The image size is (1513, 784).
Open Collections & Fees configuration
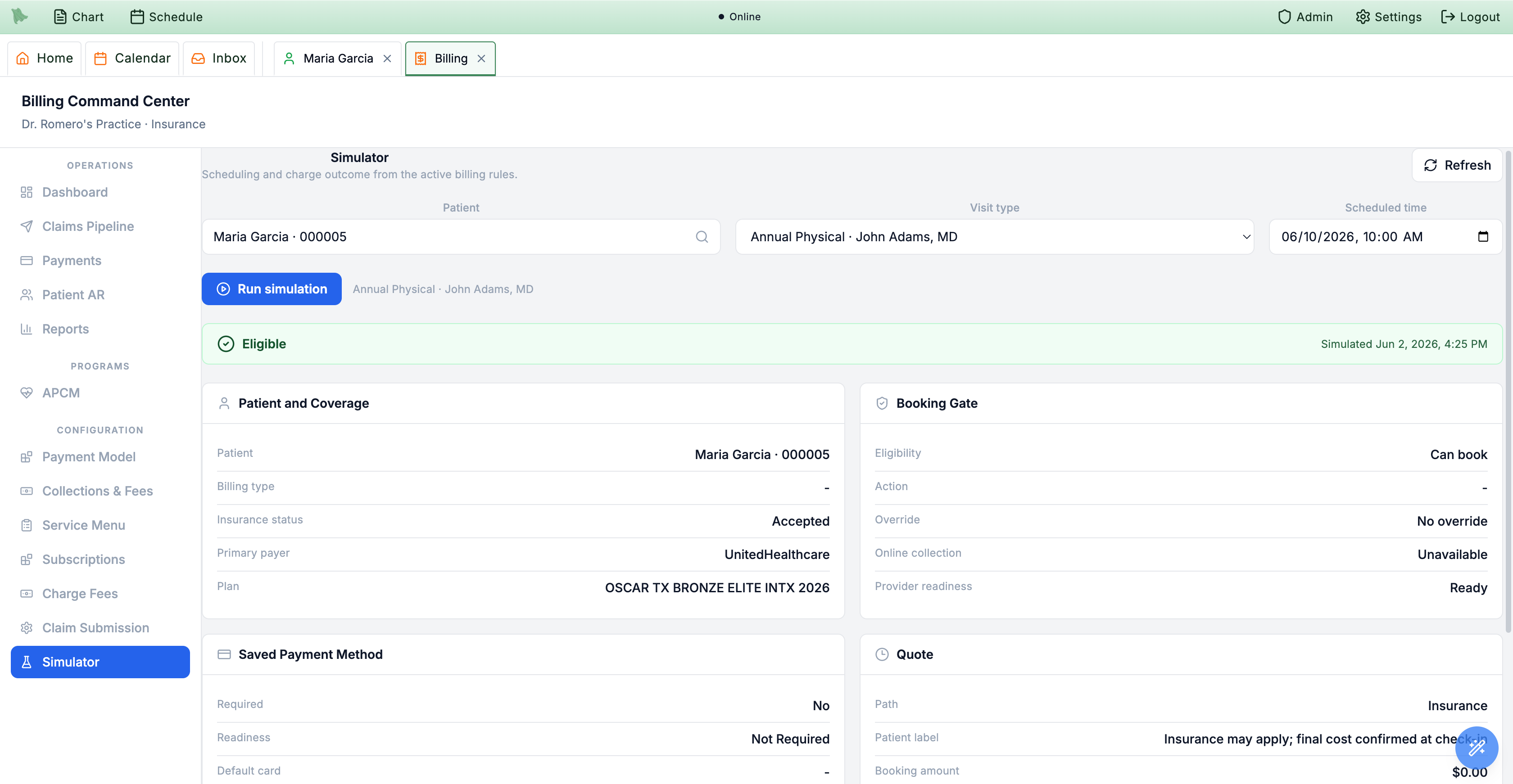click(x=100, y=491)
